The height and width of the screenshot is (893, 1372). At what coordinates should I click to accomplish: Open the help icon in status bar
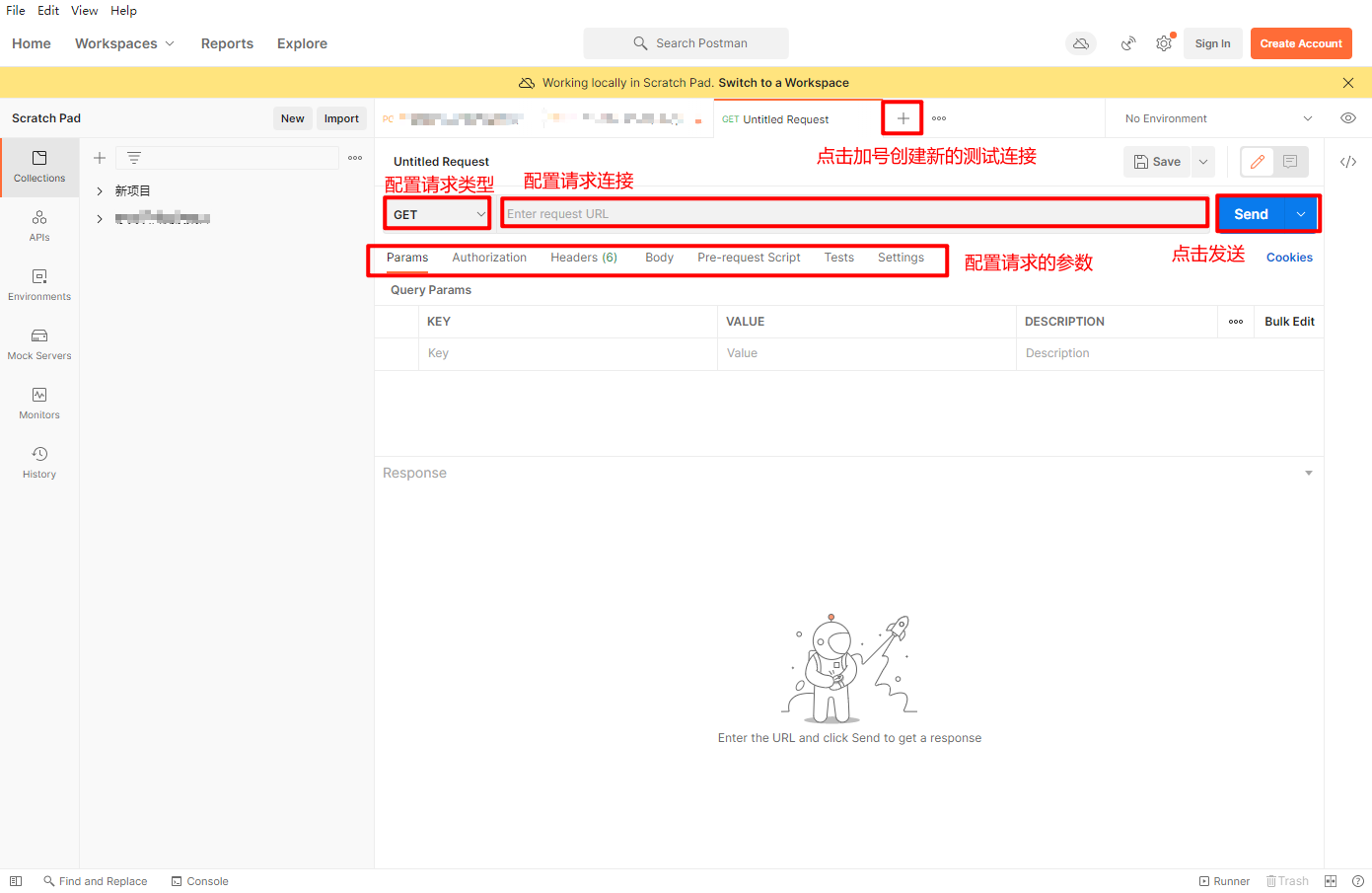[x=1358, y=881]
